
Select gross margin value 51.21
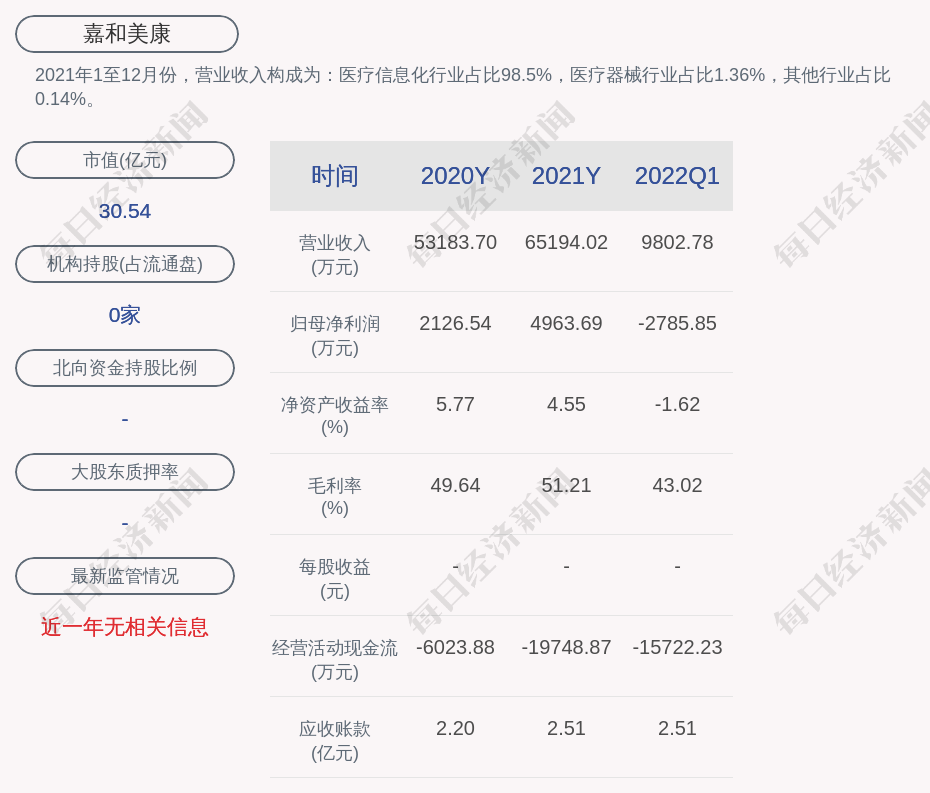[566, 485]
